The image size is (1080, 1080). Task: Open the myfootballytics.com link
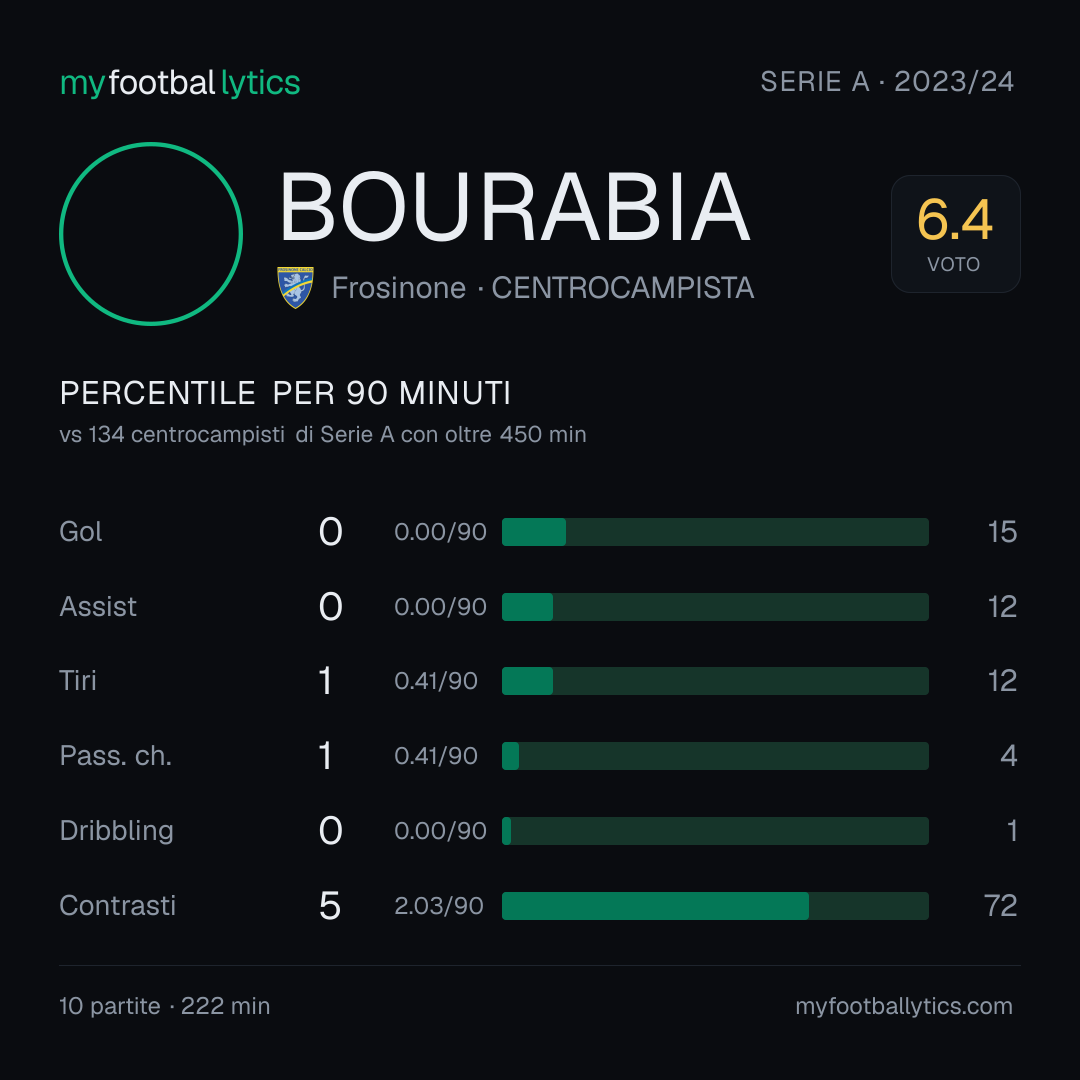click(904, 1006)
